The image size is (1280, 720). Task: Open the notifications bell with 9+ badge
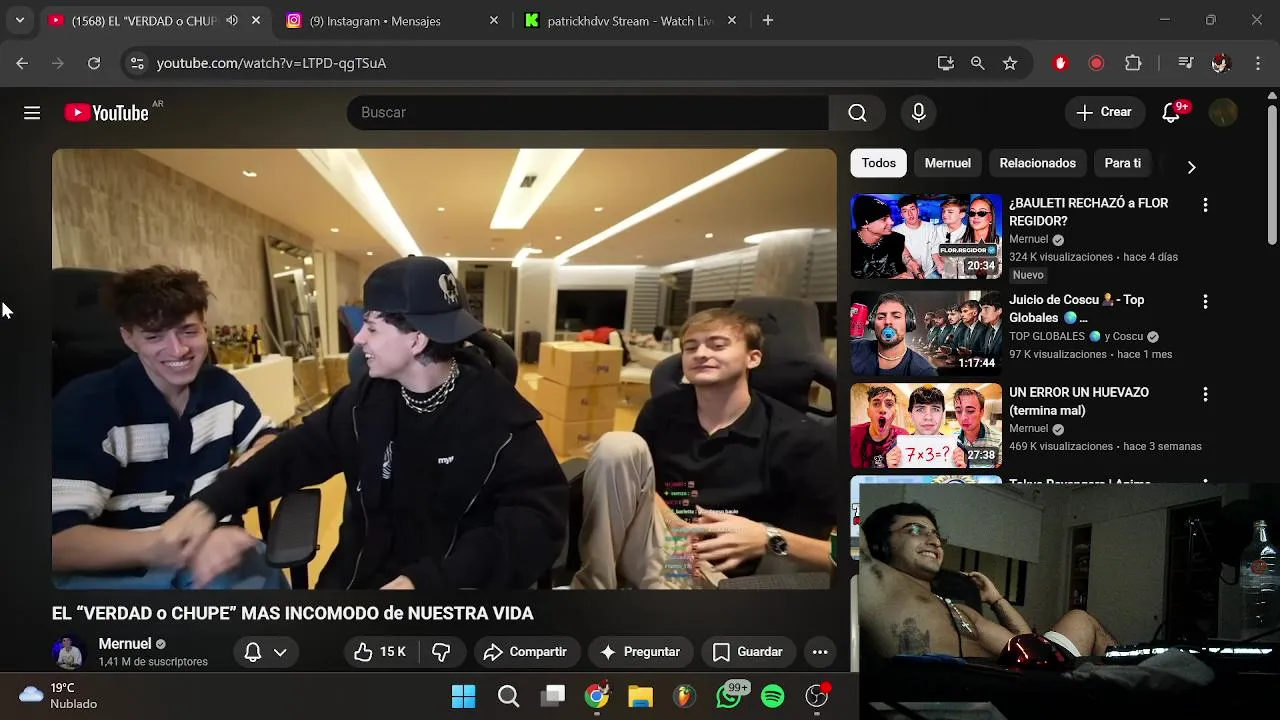click(x=1172, y=113)
